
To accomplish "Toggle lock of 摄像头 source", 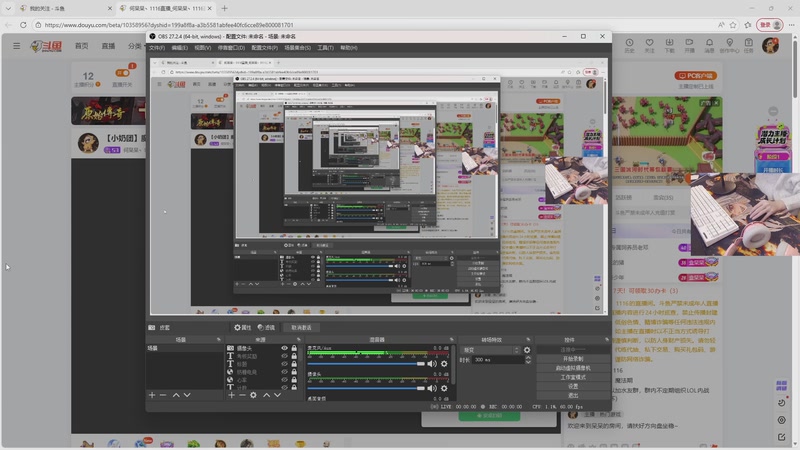I will [x=294, y=348].
